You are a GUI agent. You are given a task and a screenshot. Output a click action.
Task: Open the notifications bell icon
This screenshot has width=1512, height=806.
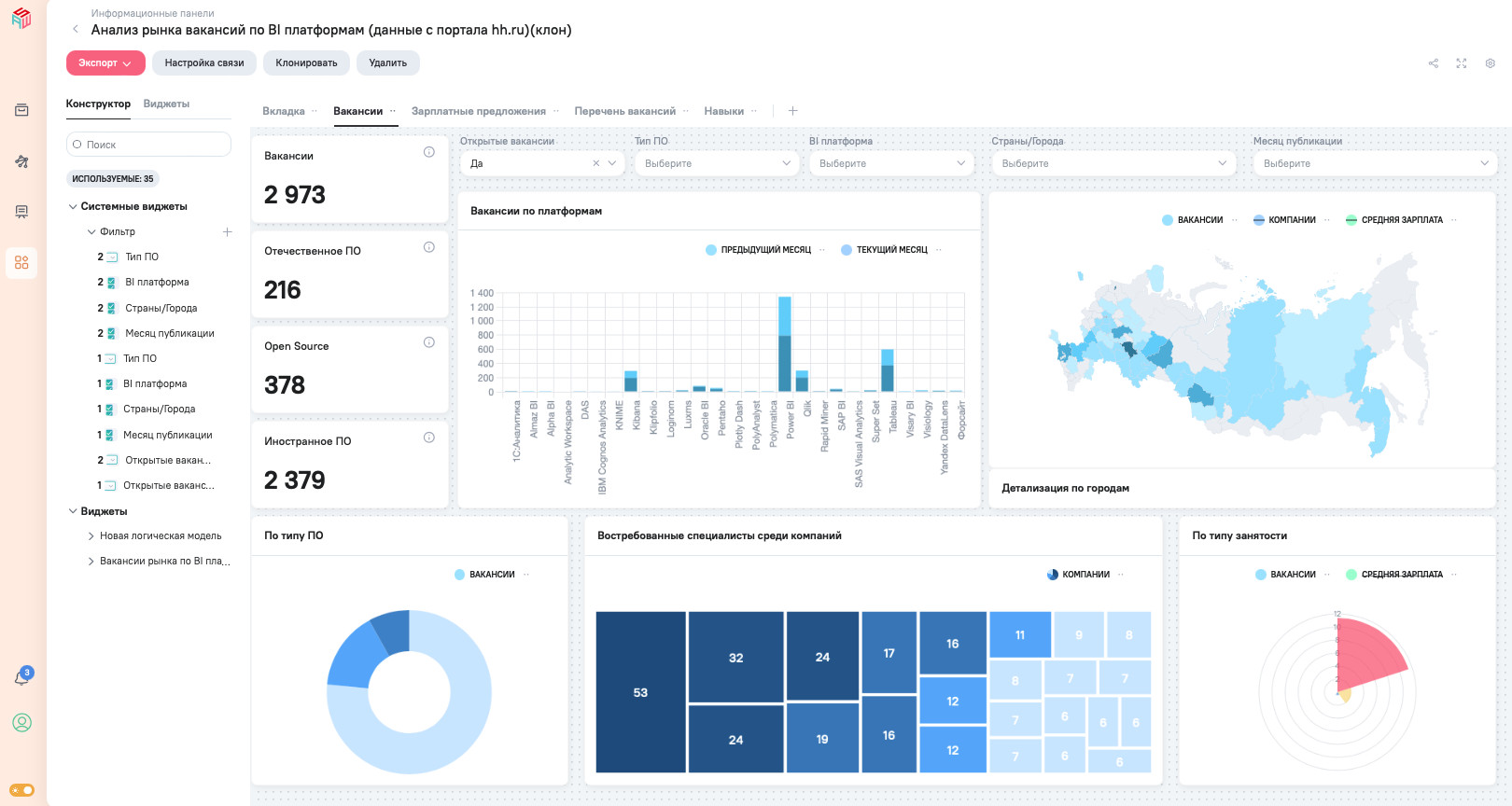21,678
